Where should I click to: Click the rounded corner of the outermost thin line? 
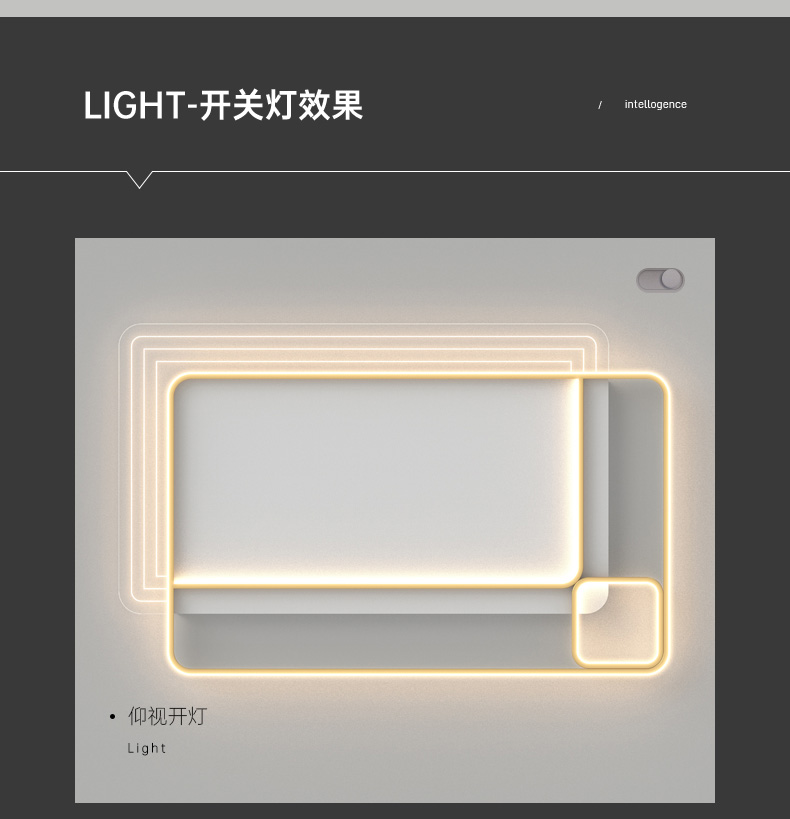[x=126, y=332]
